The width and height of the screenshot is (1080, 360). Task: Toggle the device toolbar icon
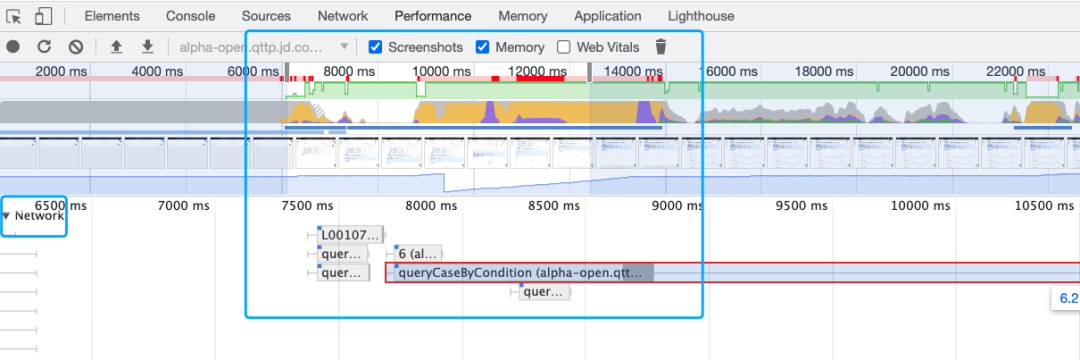pyautogui.click(x=43, y=16)
